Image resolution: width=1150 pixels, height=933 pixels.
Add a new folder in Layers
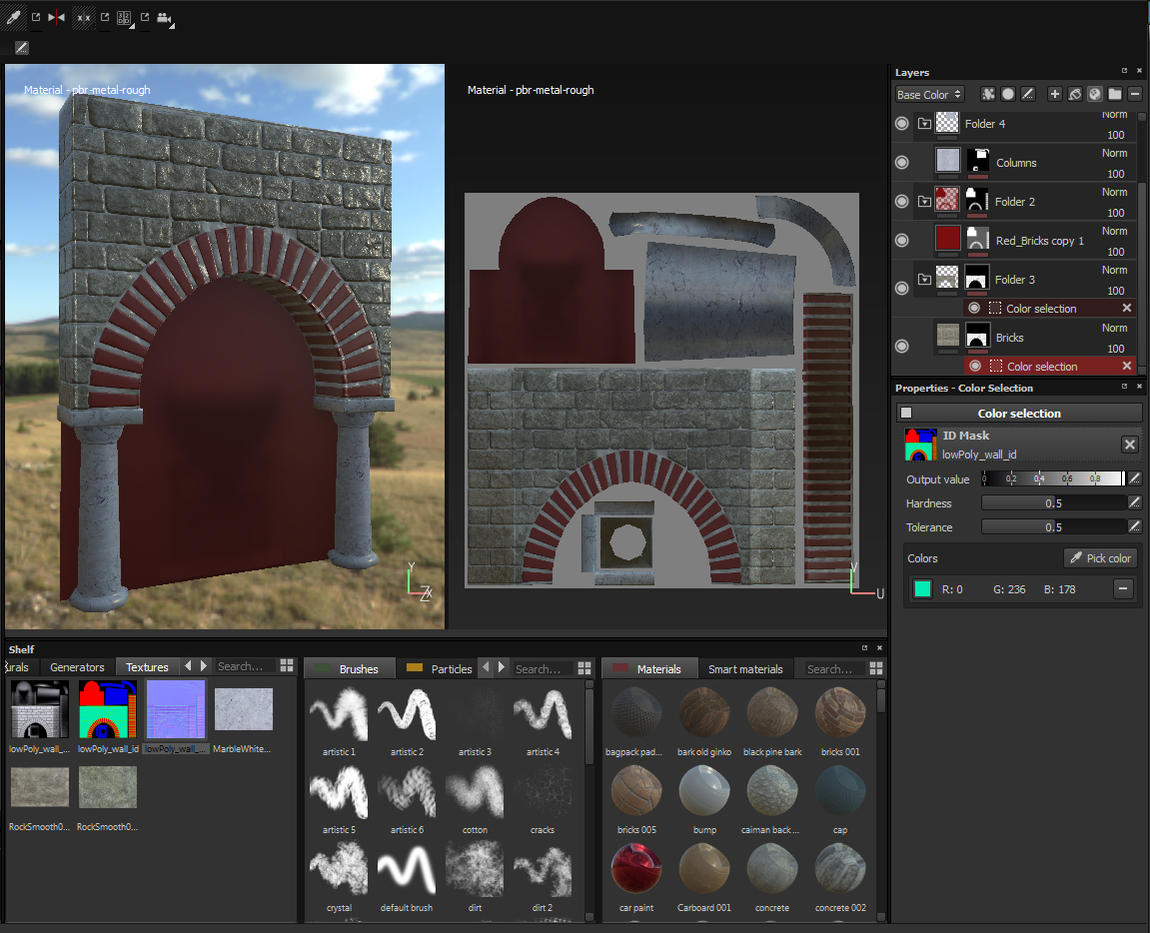pyautogui.click(x=1115, y=94)
